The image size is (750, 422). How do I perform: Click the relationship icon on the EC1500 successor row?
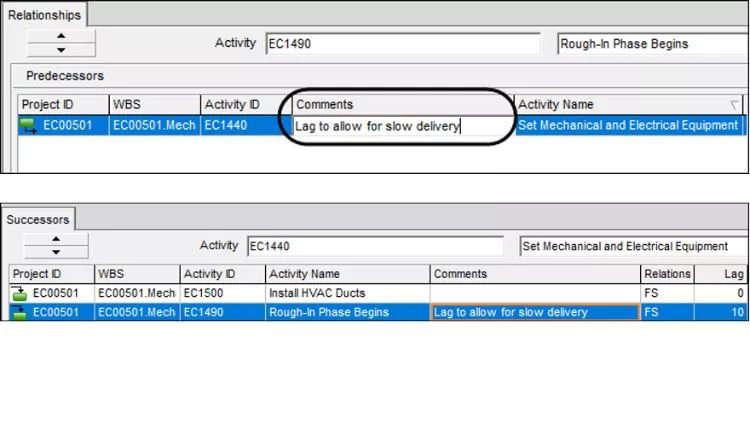(19, 294)
